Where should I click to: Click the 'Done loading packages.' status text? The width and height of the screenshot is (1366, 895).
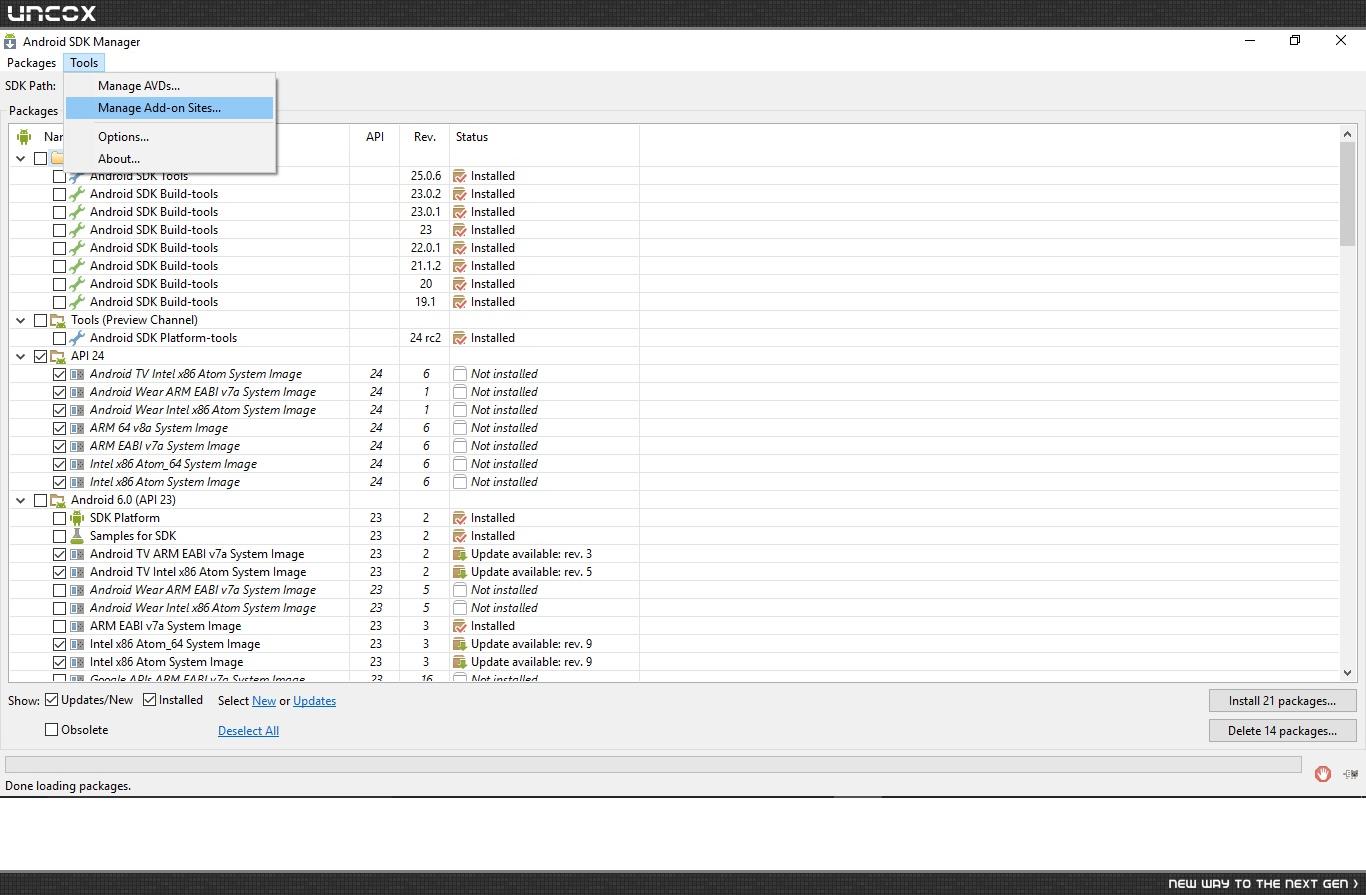pos(68,786)
